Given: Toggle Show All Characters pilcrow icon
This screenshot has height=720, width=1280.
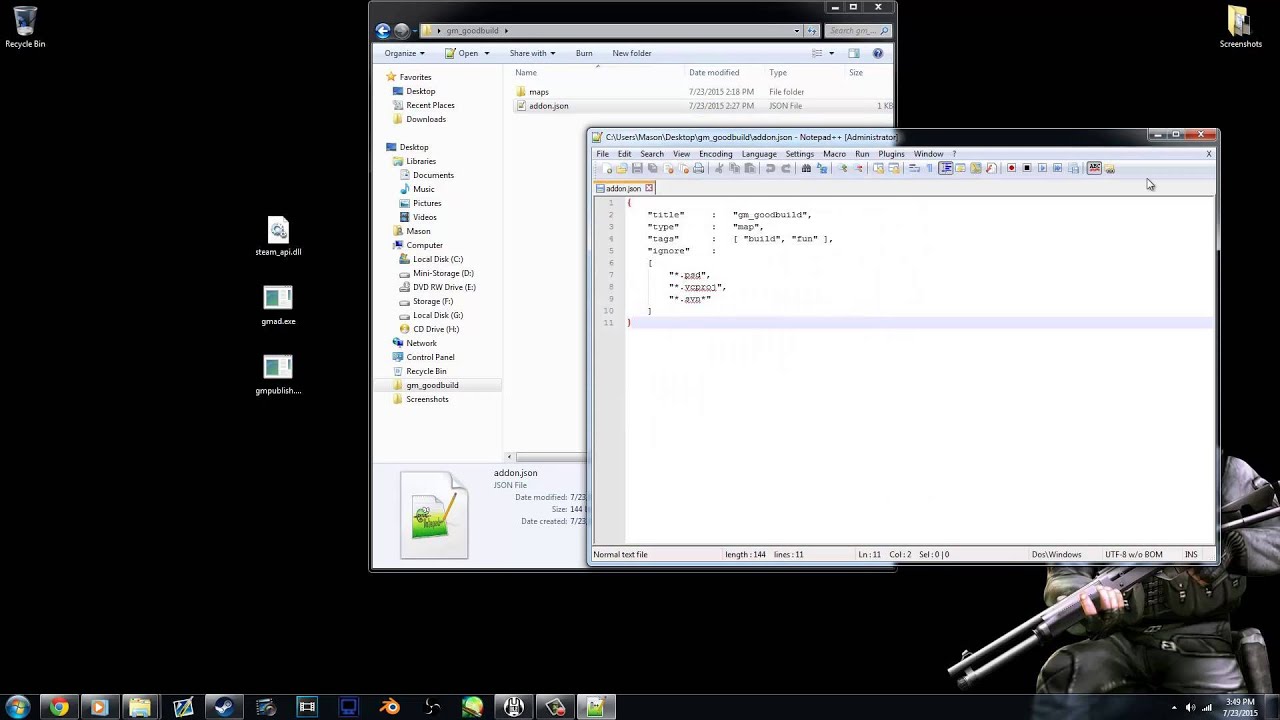Looking at the screenshot, I should pos(930,168).
